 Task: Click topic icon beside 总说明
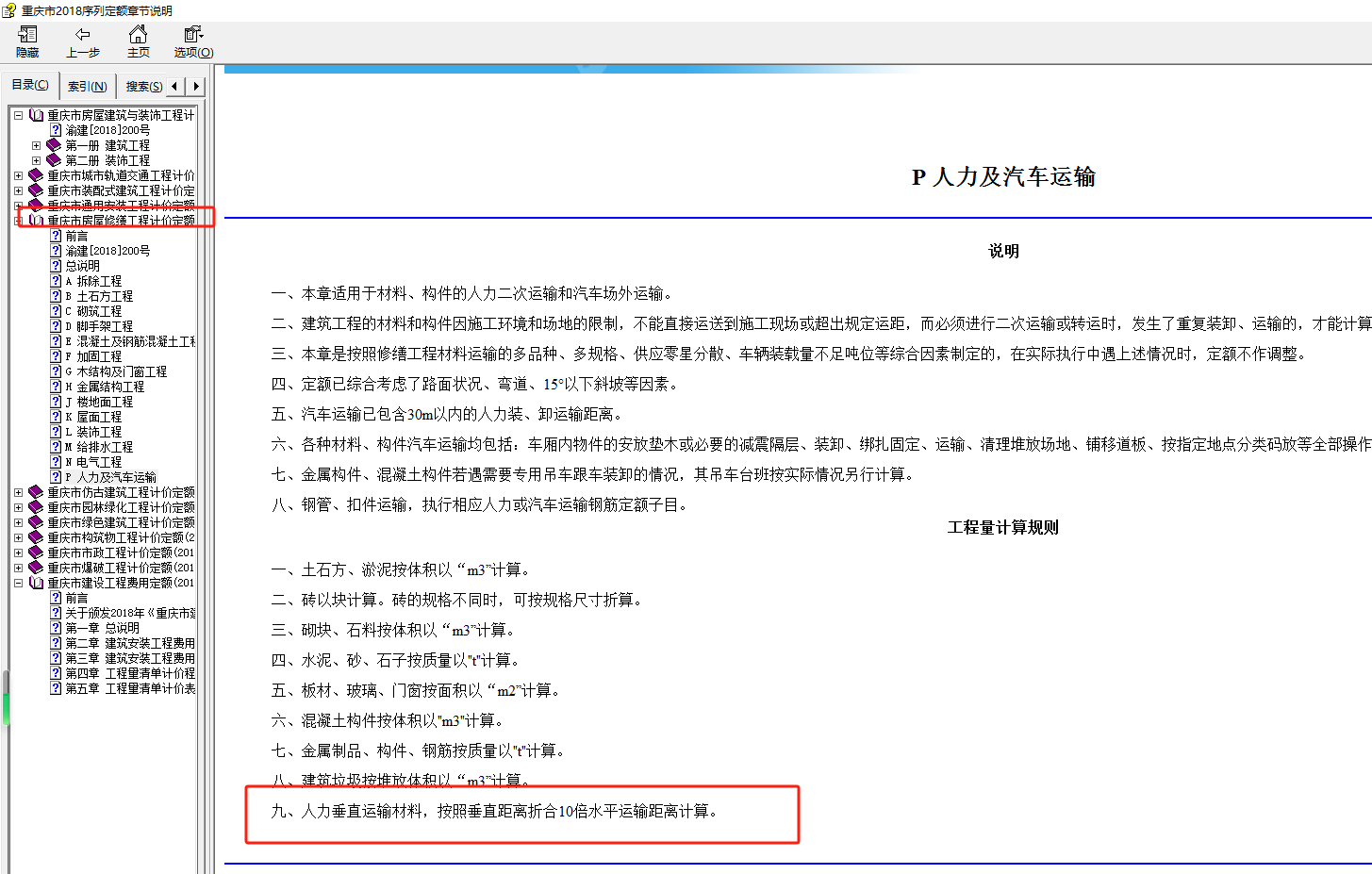click(56, 266)
